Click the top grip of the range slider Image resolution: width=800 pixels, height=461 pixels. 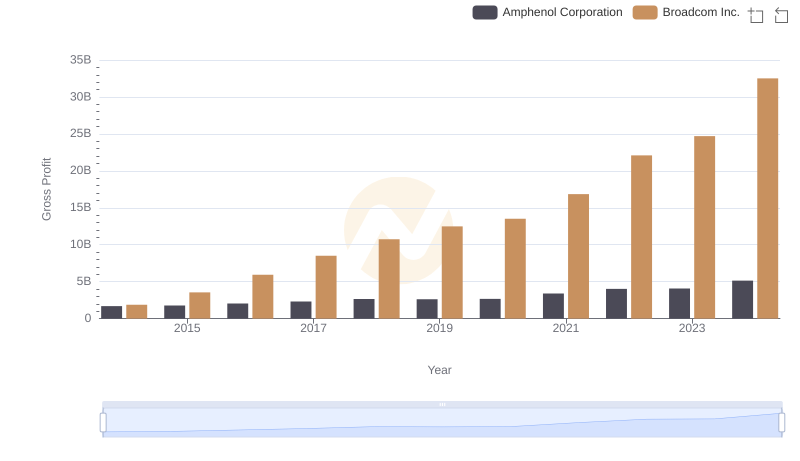point(442,404)
